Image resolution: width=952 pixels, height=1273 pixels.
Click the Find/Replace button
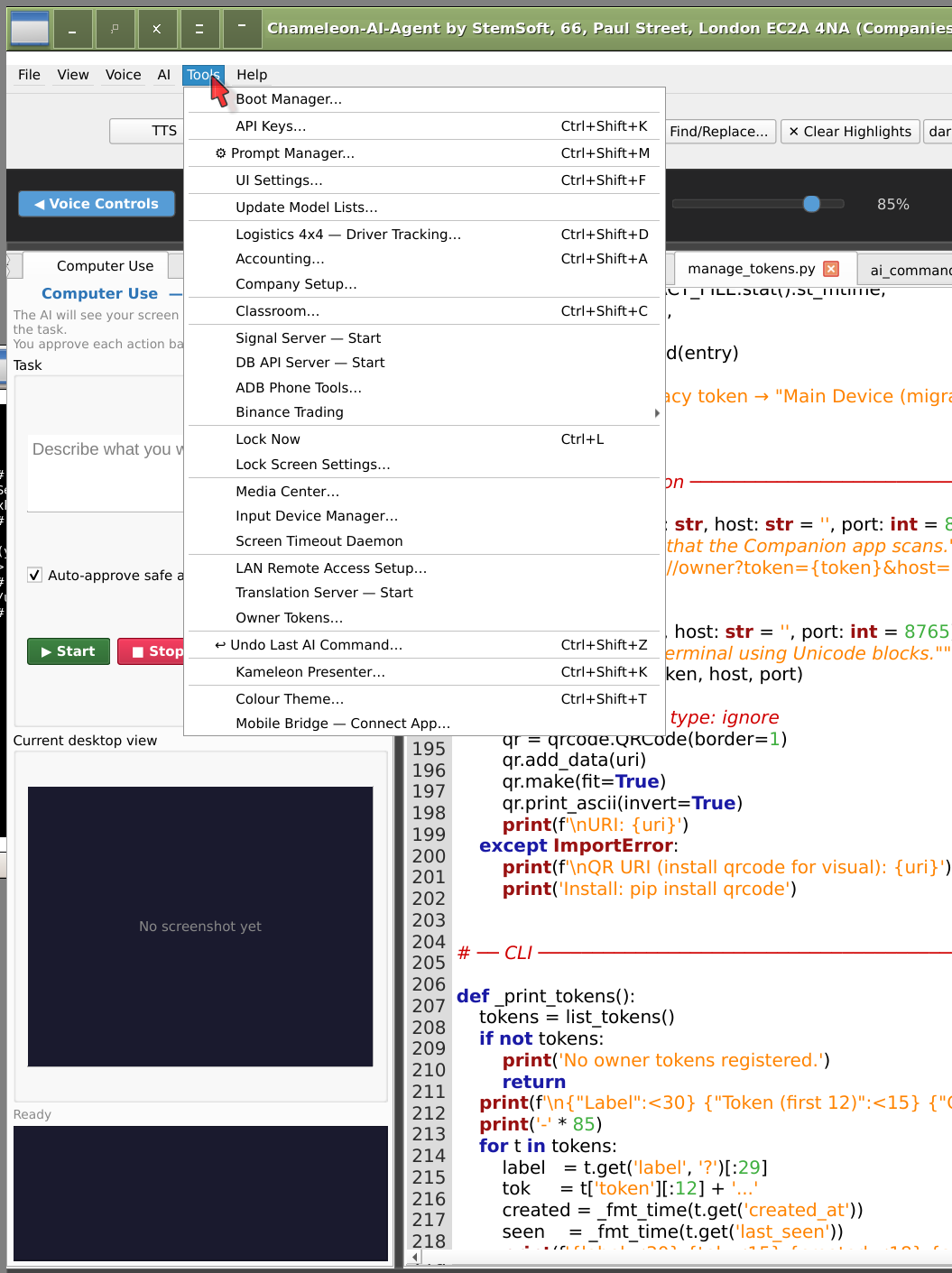click(719, 132)
